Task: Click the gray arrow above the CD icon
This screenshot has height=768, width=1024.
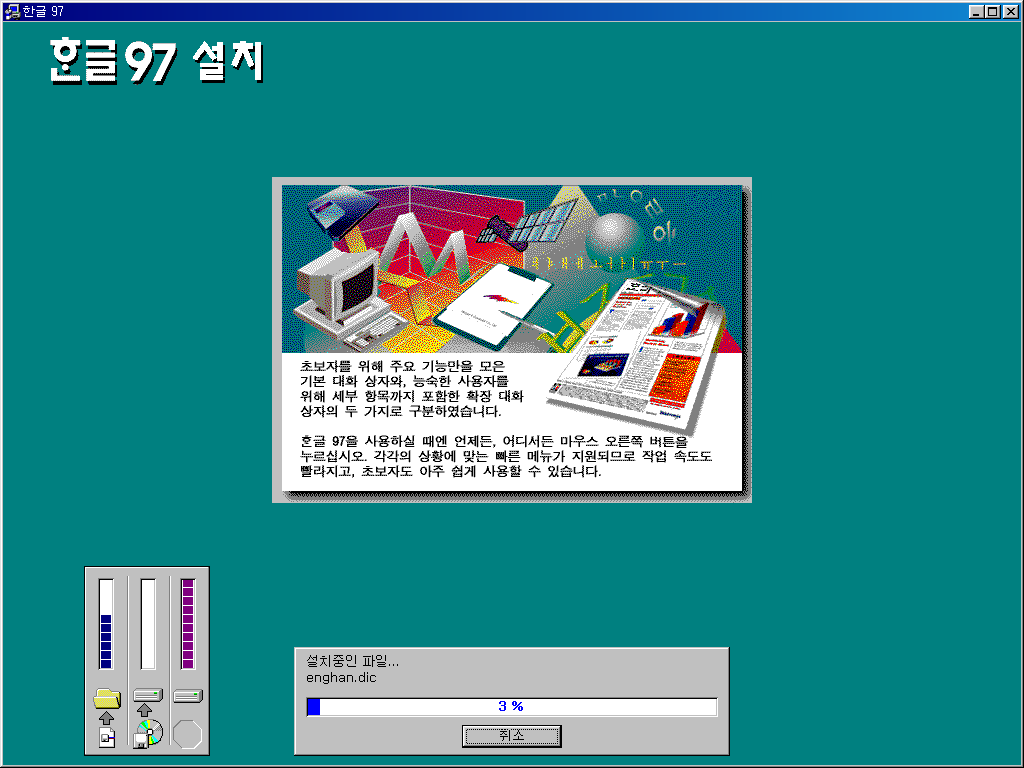Action: pyautogui.click(x=145, y=710)
